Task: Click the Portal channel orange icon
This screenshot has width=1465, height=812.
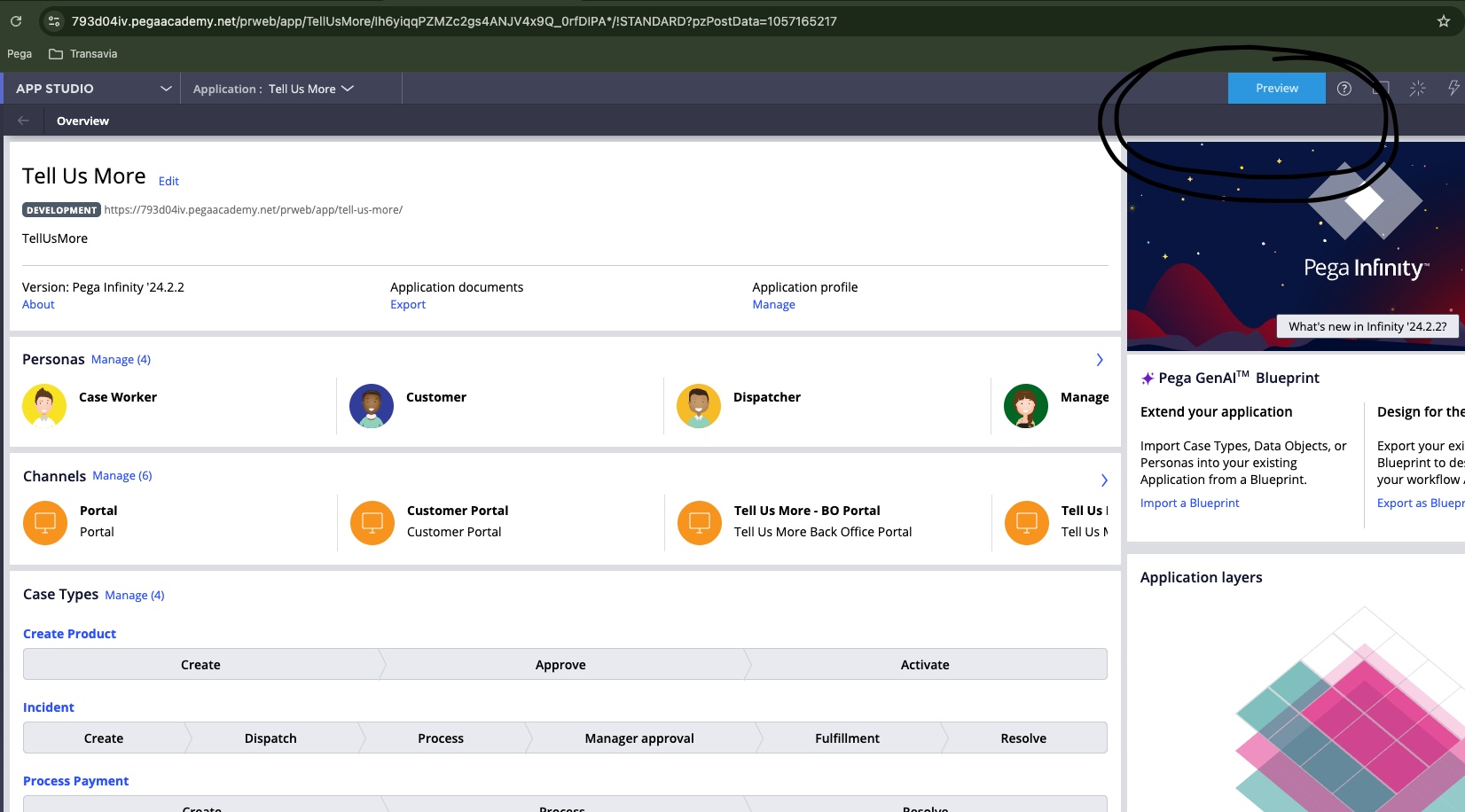Action: 45,523
